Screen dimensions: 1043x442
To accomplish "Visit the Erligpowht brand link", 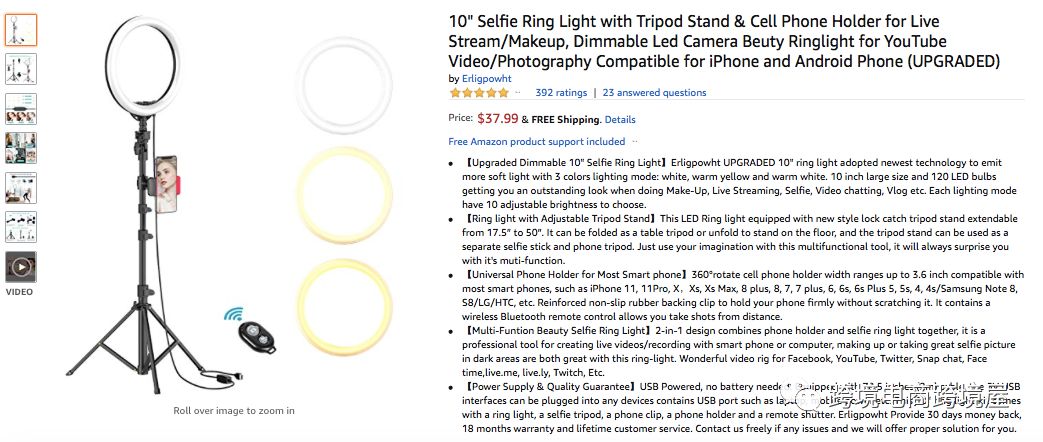I will (486, 79).
